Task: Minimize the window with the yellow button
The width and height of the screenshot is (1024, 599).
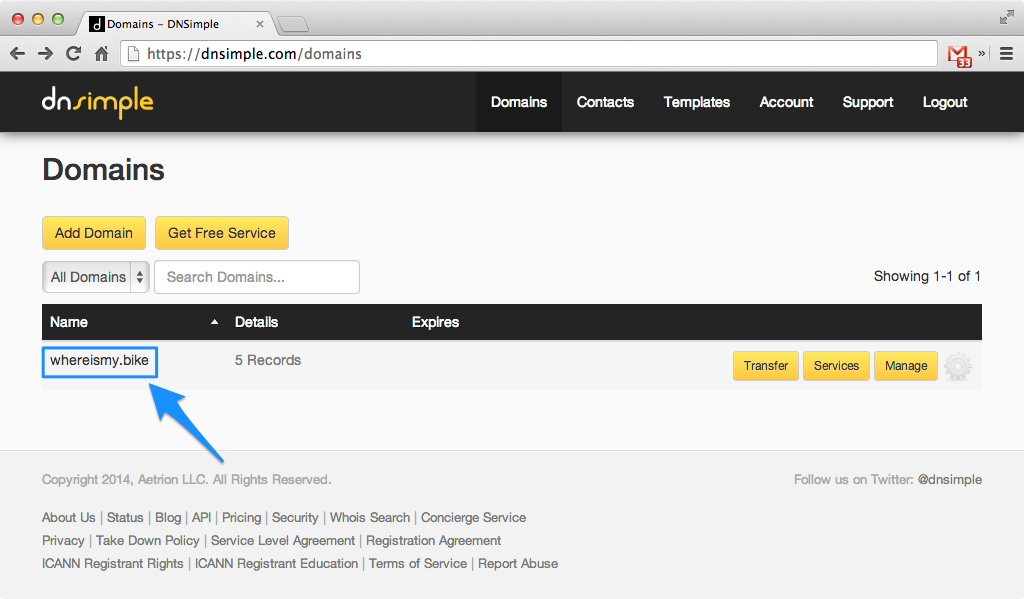Action: [x=38, y=19]
